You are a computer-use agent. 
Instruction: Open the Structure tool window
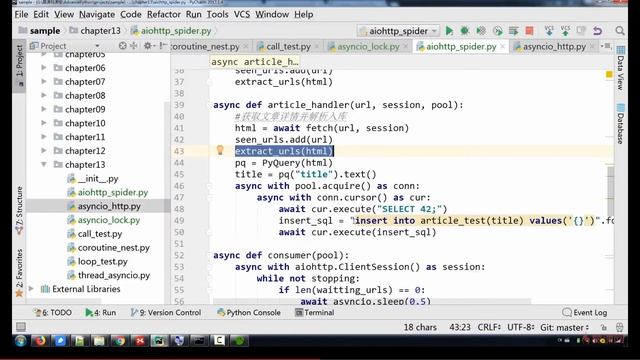click(x=19, y=210)
